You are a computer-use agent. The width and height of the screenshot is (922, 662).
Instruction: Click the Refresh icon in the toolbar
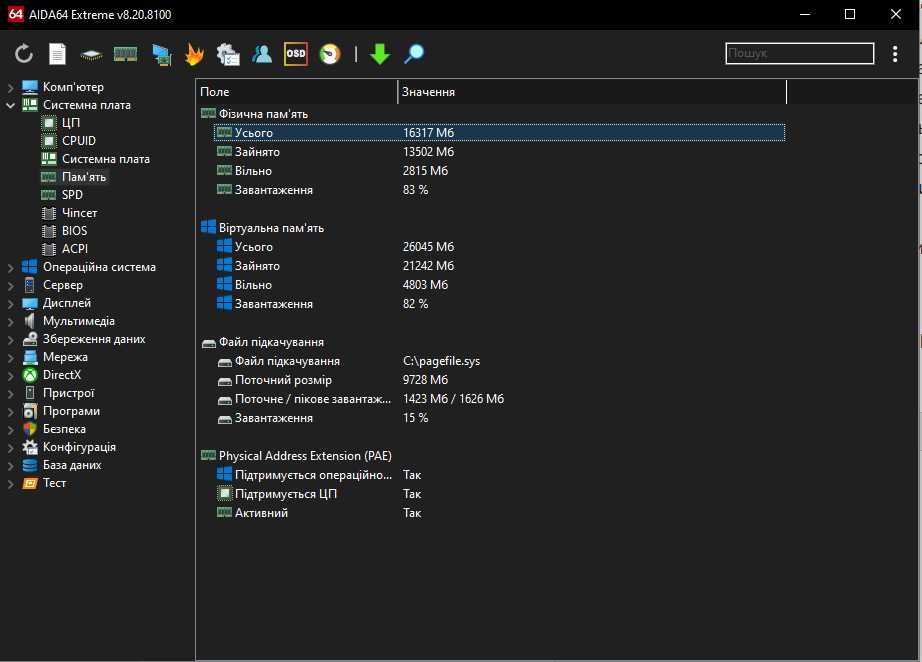pos(24,54)
